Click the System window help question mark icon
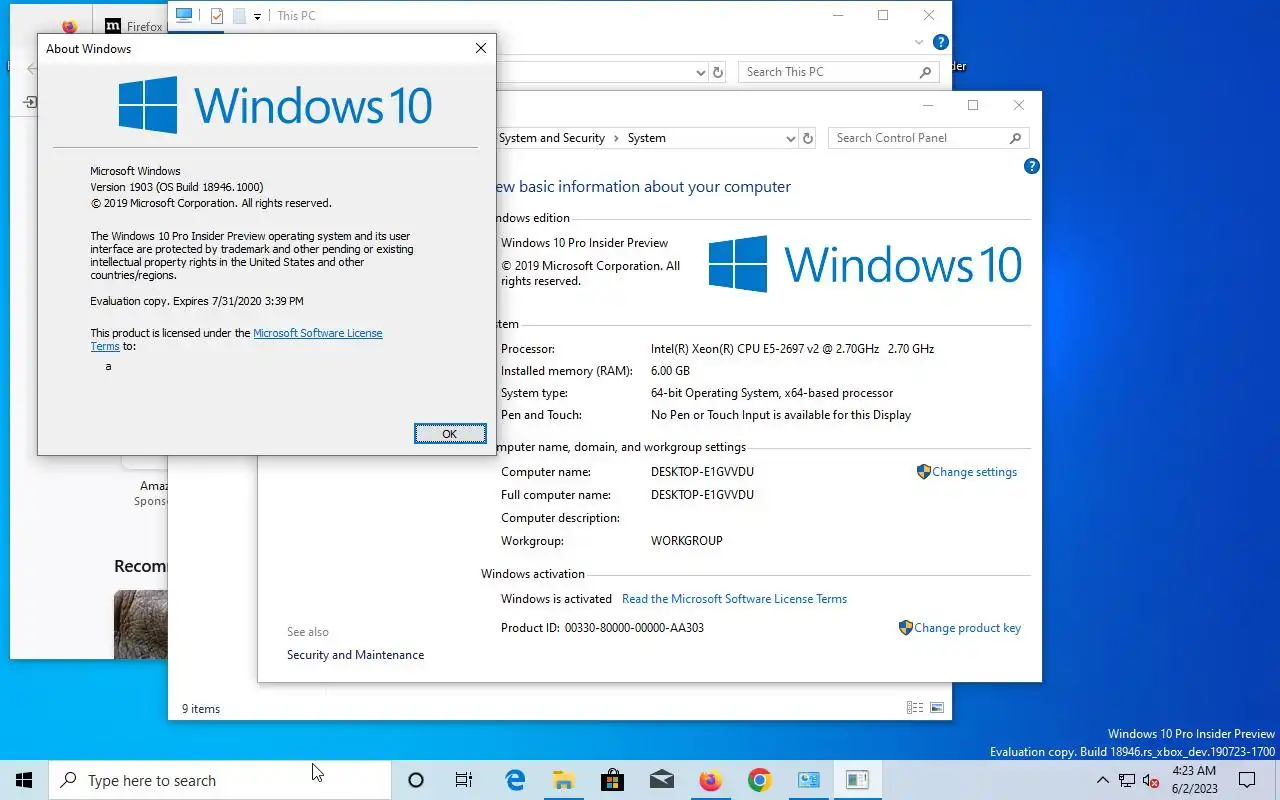The image size is (1280, 800). (1032, 166)
